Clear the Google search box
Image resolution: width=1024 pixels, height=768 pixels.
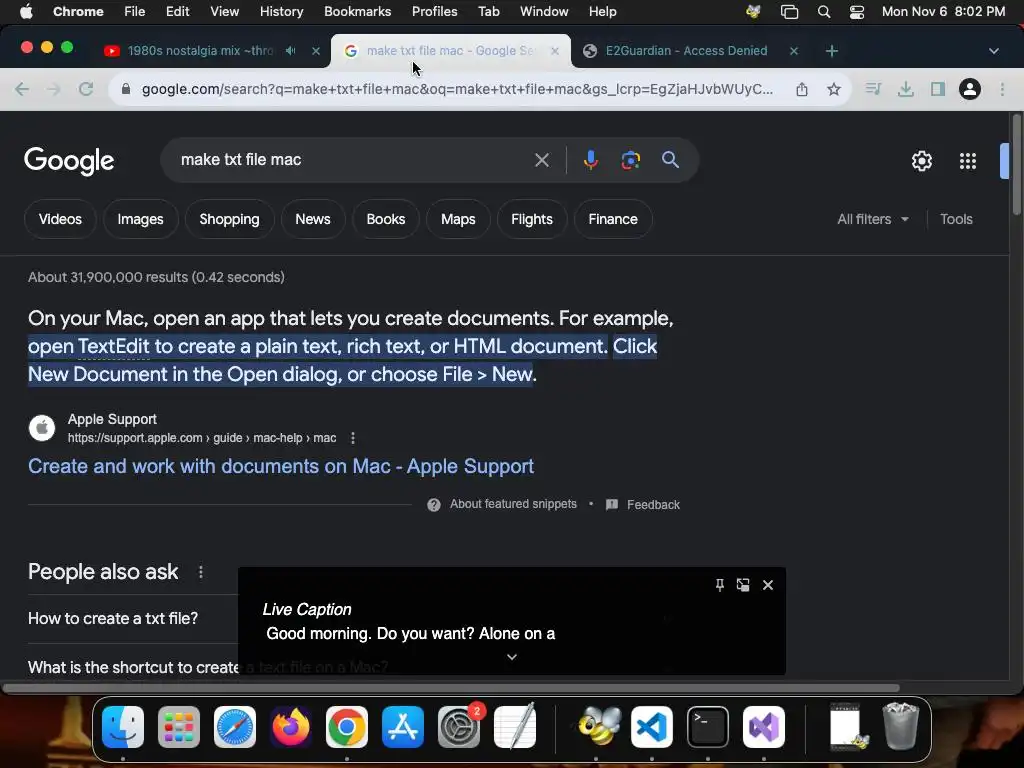coord(541,160)
